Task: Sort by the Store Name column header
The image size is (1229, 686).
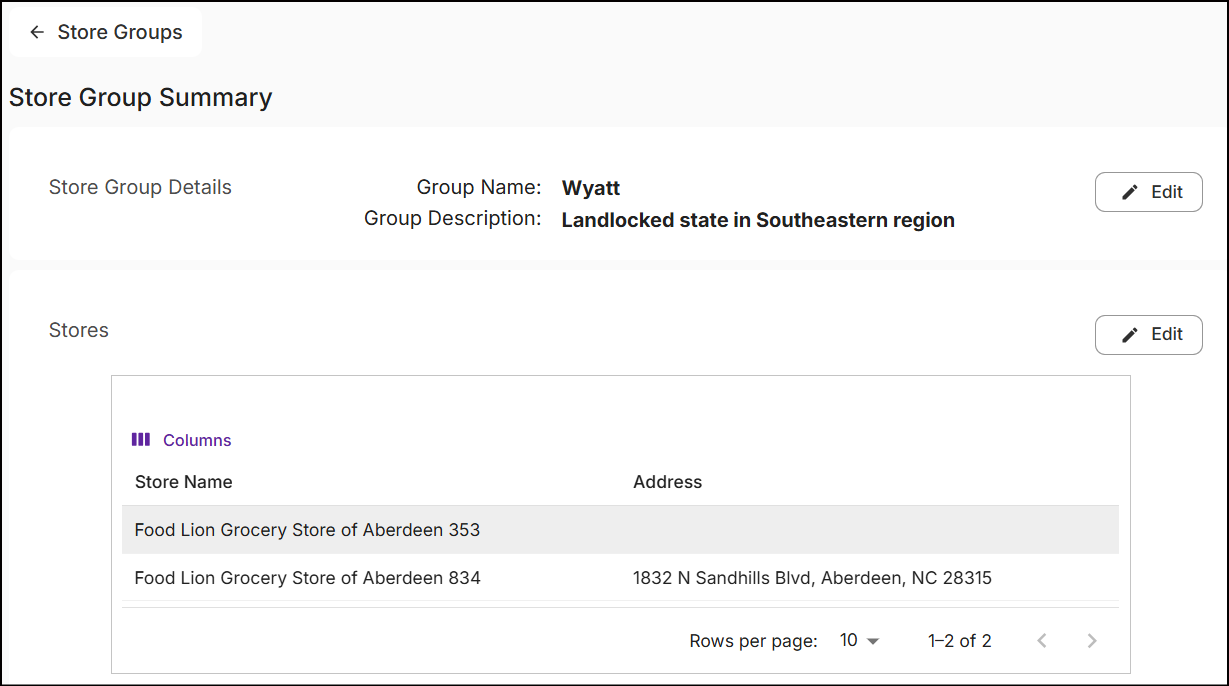Action: pos(184,482)
